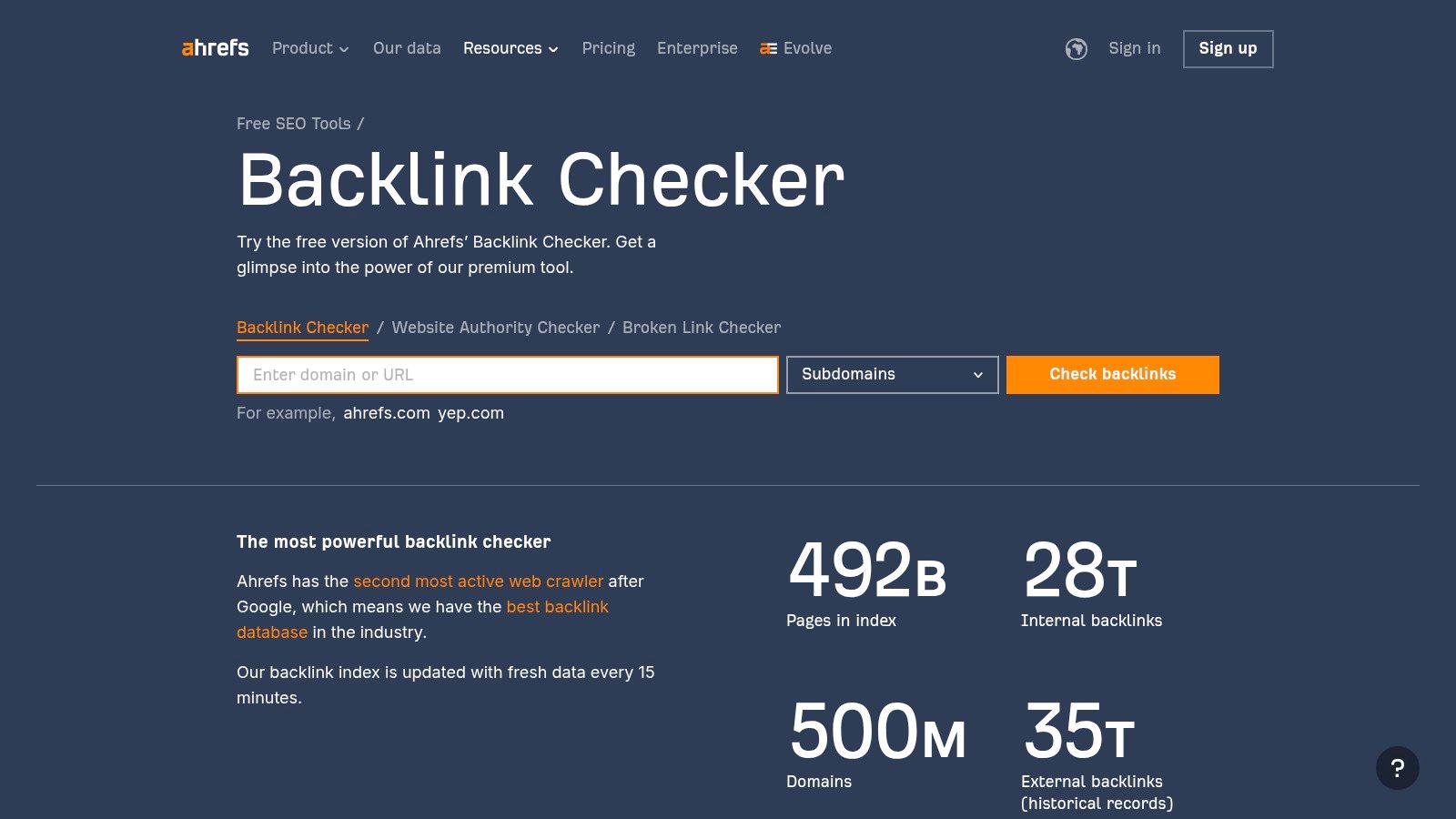This screenshot has height=819, width=1456.
Task: Click the Backlink Checker heading
Action: point(541,180)
